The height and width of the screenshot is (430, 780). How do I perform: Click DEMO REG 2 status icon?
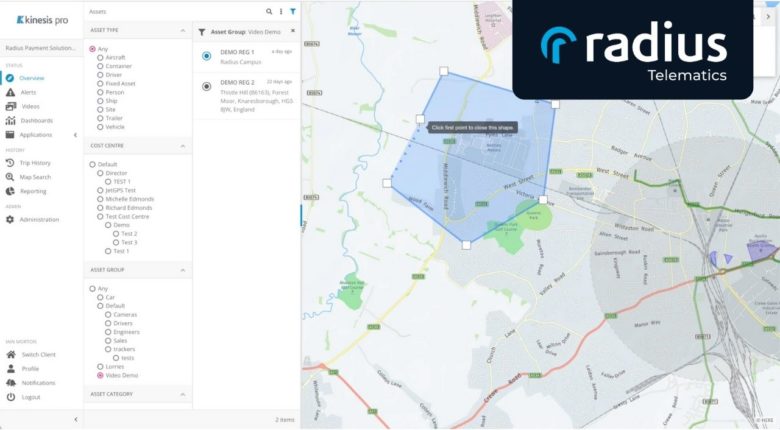click(206, 87)
